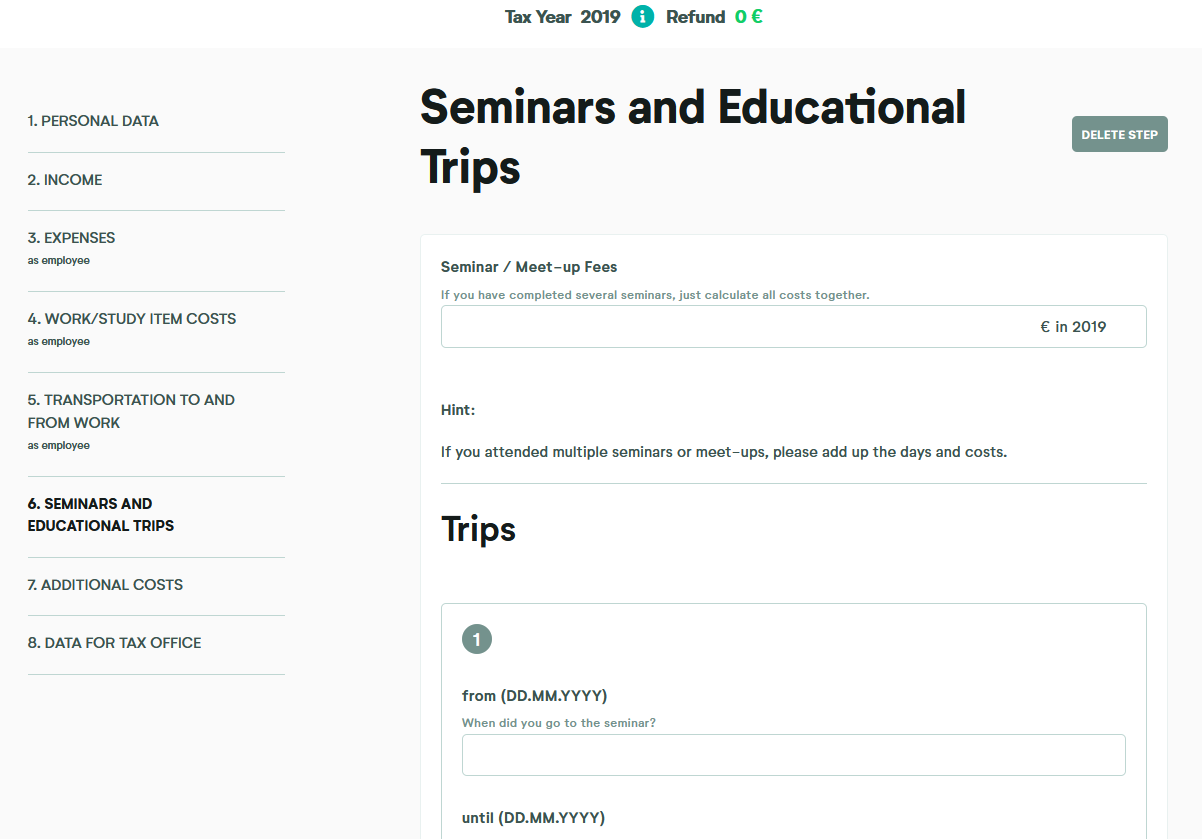
Task: Click the Tax Year 2019 label
Action: tap(562, 17)
